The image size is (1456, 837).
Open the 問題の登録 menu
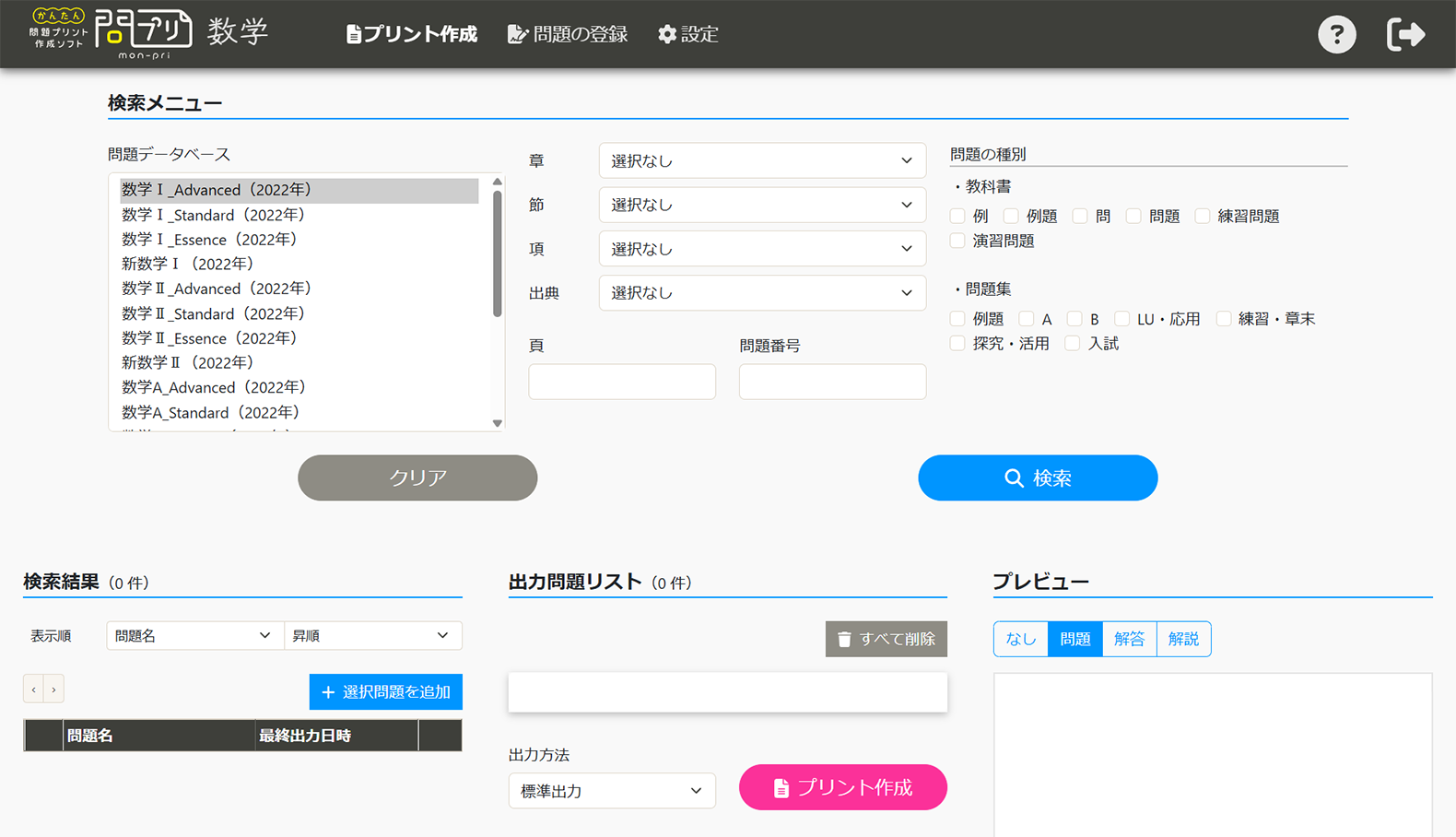point(568,35)
